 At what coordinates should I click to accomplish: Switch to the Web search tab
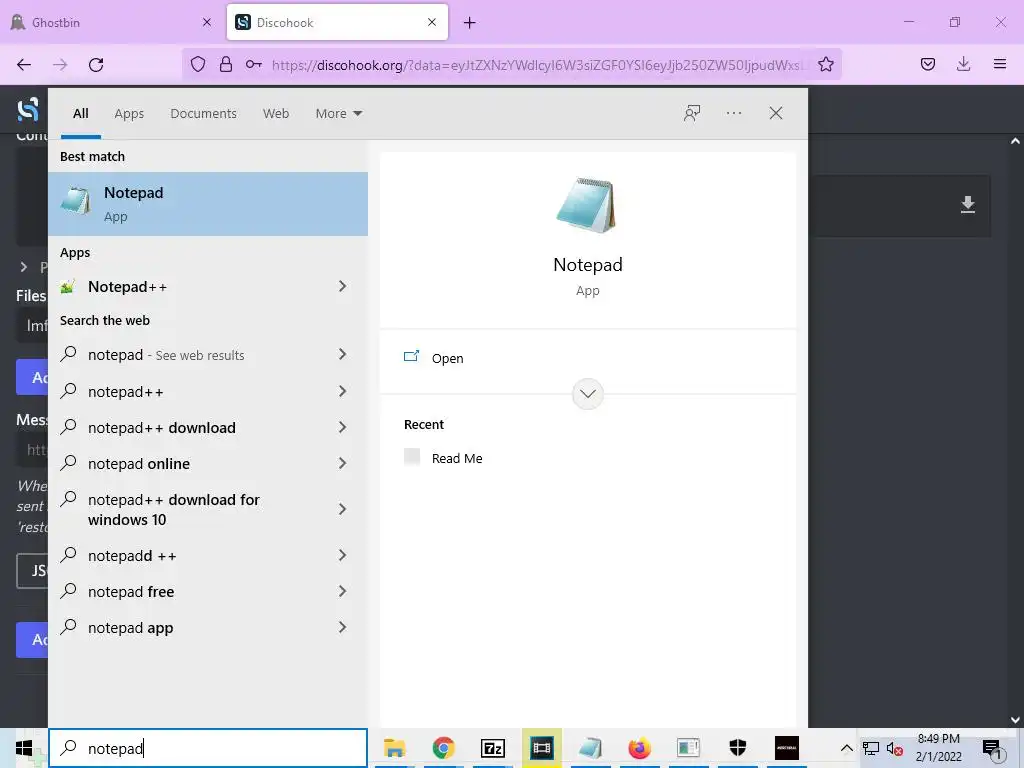pos(276,113)
